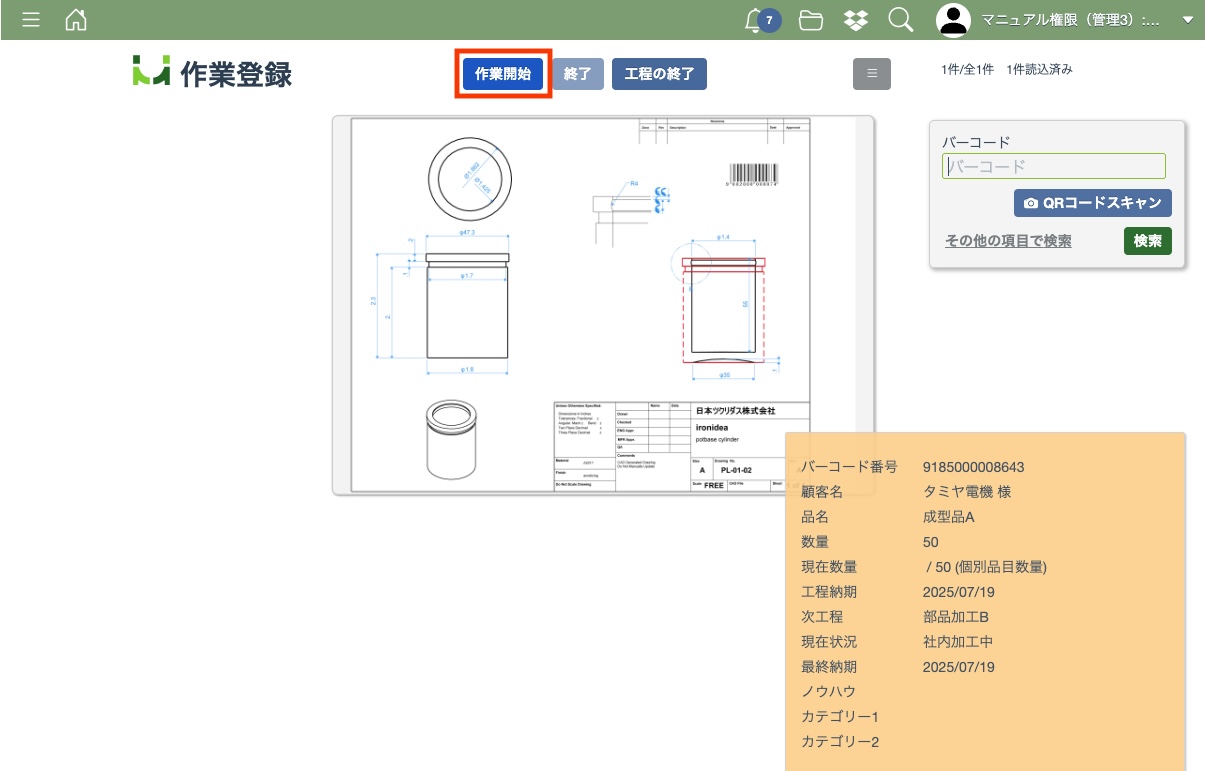Open the hamburger main menu
The image size is (1205, 771).
(x=31, y=20)
